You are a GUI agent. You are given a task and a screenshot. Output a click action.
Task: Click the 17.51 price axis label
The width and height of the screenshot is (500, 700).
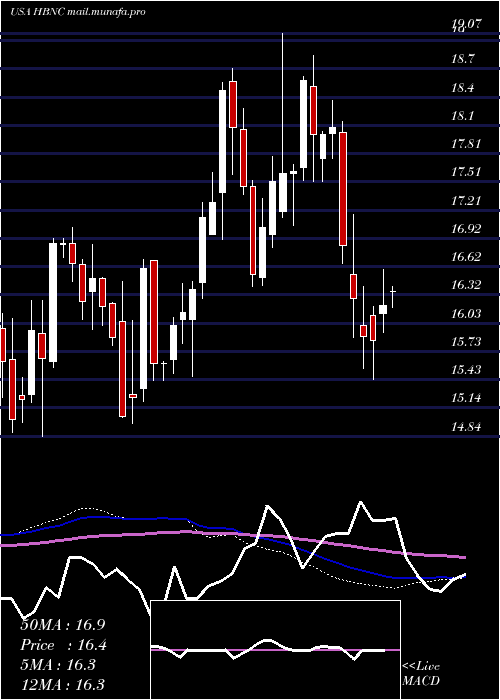[465, 172]
